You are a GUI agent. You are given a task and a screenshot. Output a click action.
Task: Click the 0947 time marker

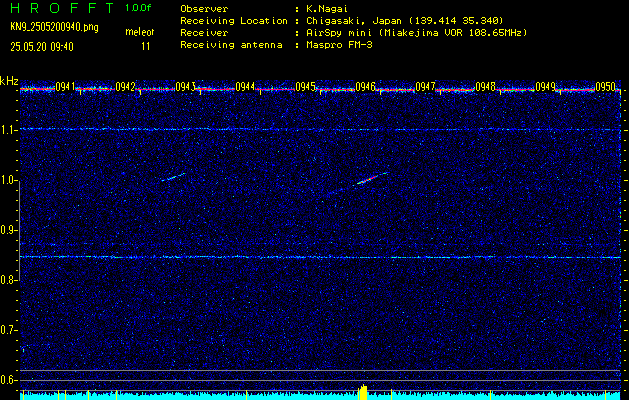425,86
